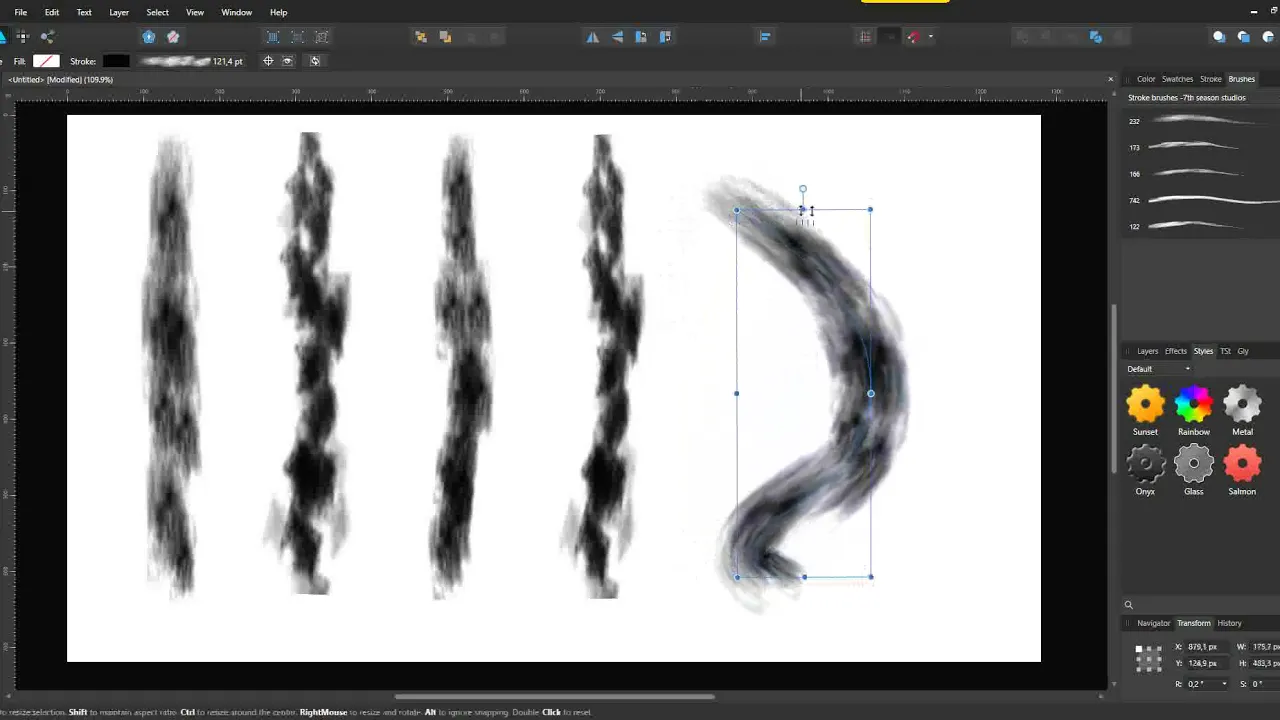The image size is (1280, 720).
Task: Click the black Stroke color swatch
Action: (116, 61)
